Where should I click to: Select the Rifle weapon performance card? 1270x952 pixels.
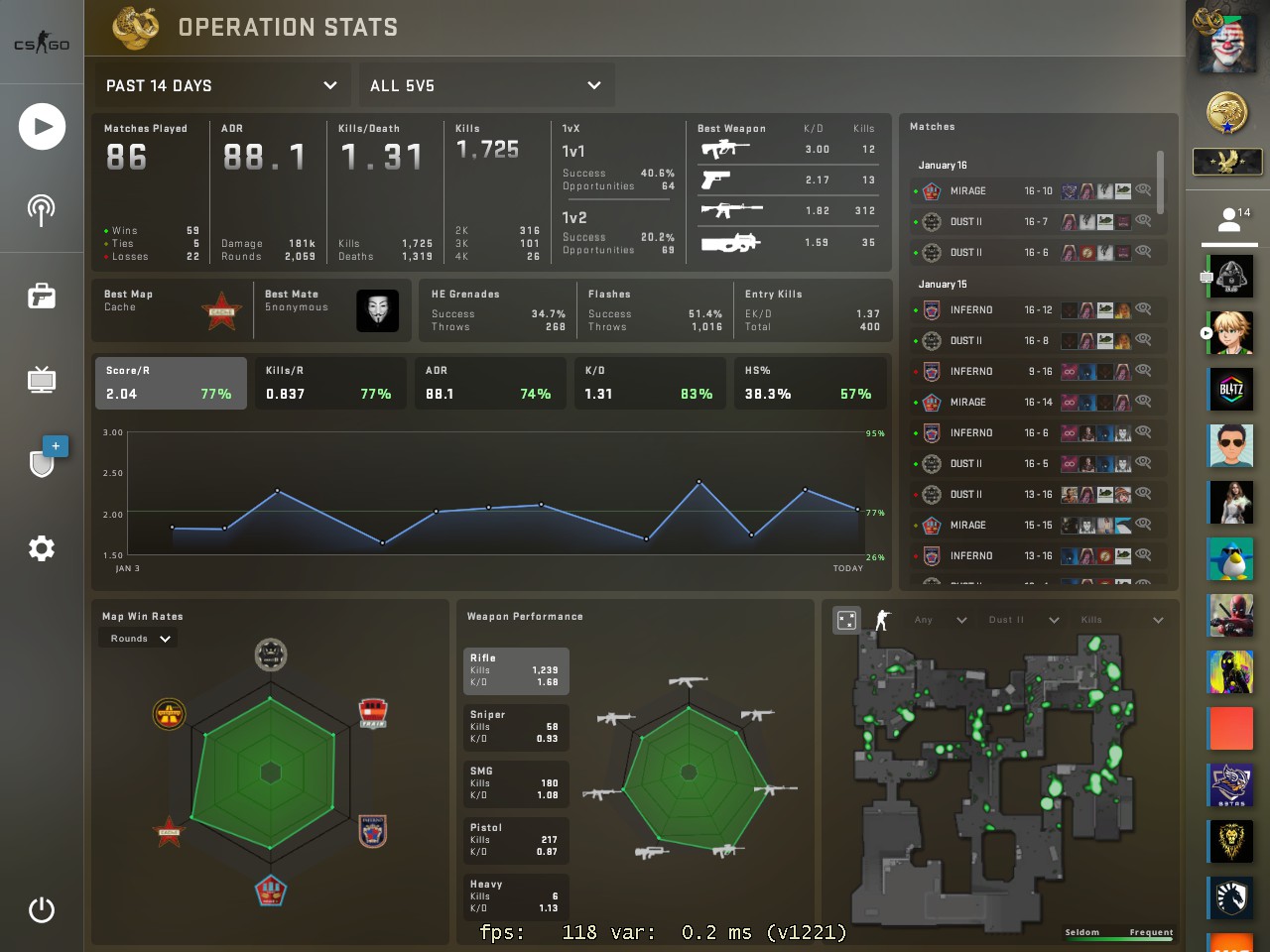click(516, 670)
